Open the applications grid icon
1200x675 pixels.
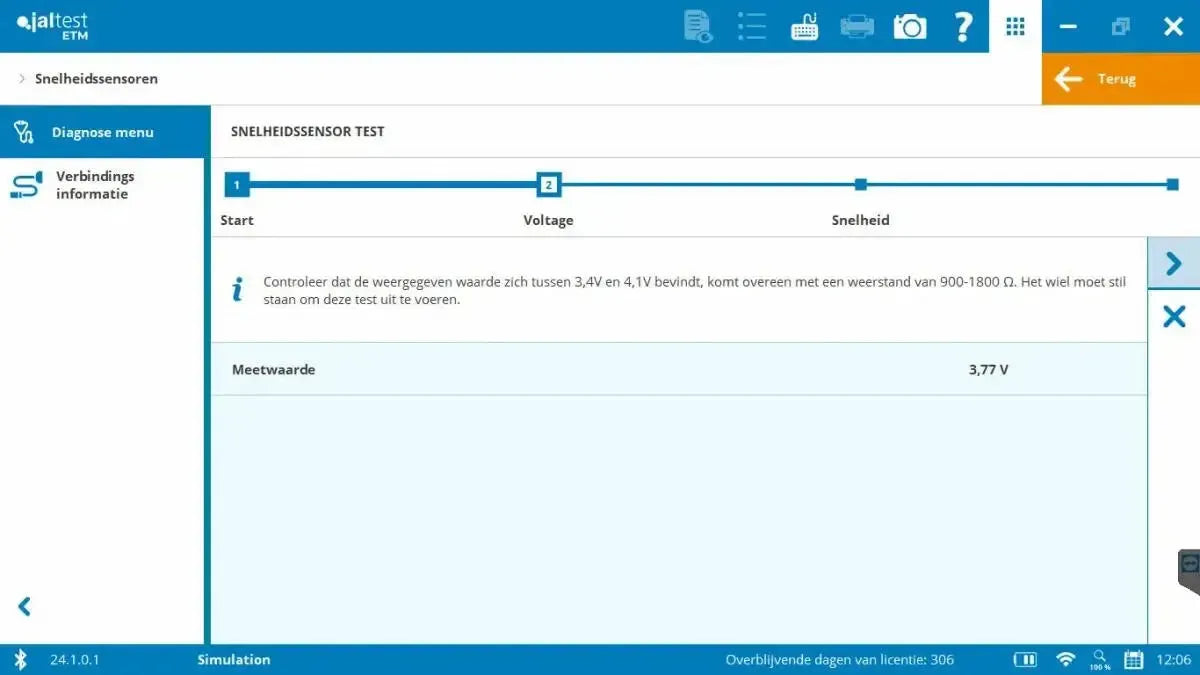click(1015, 26)
